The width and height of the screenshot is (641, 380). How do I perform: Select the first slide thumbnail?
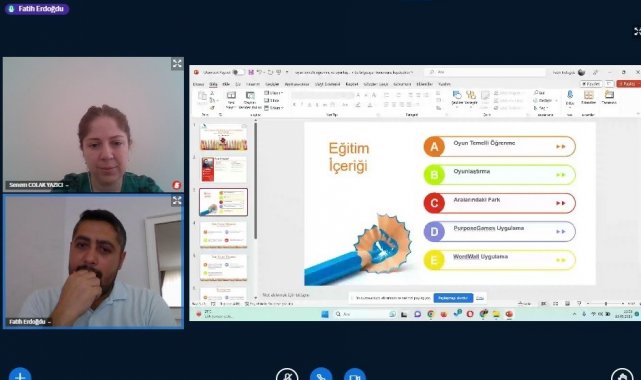pos(223,137)
